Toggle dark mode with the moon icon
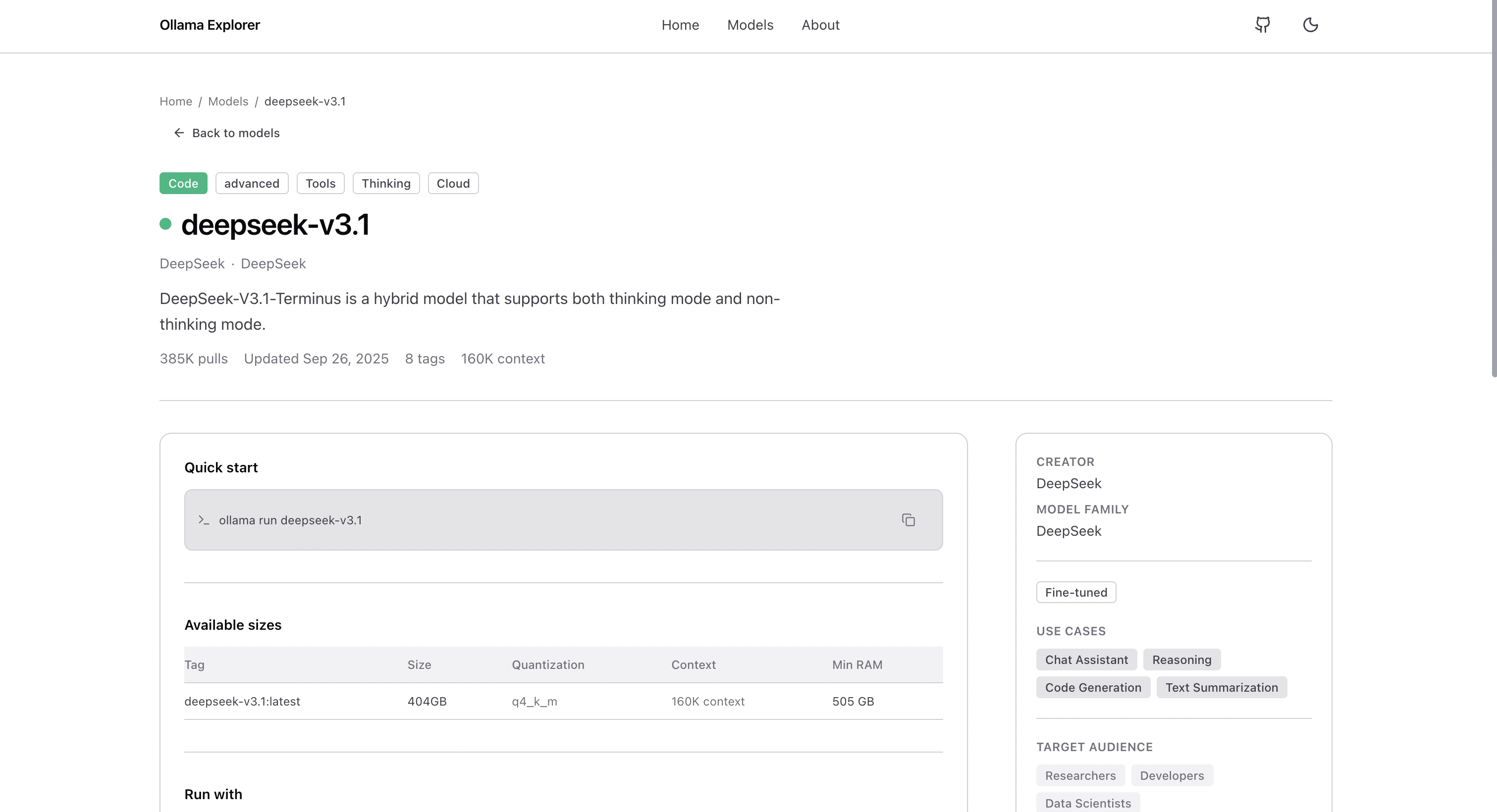The image size is (1497, 812). 1310,25
